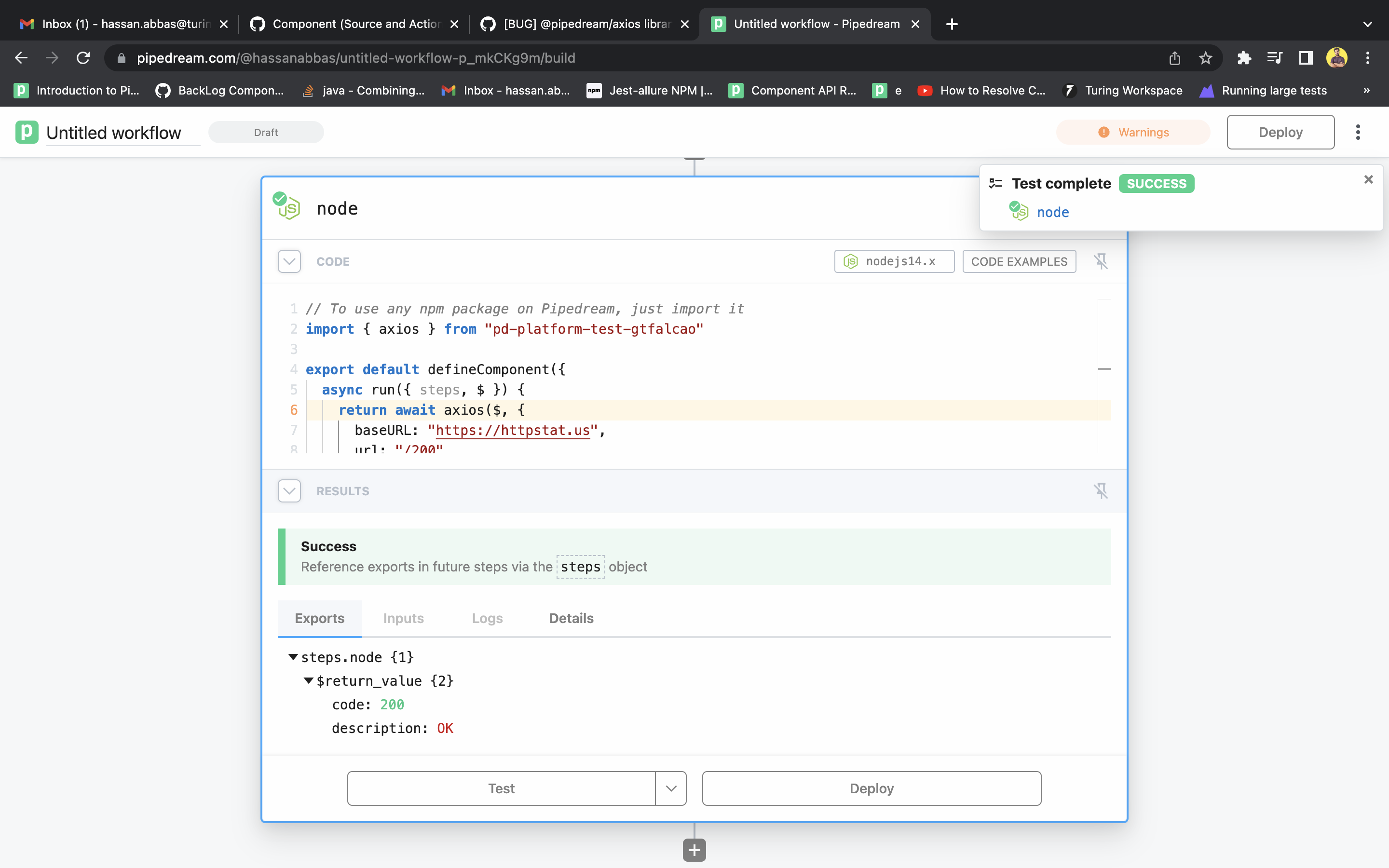The height and width of the screenshot is (868, 1389).
Task: Collapse the steps.node tree entry
Action: pos(293,657)
